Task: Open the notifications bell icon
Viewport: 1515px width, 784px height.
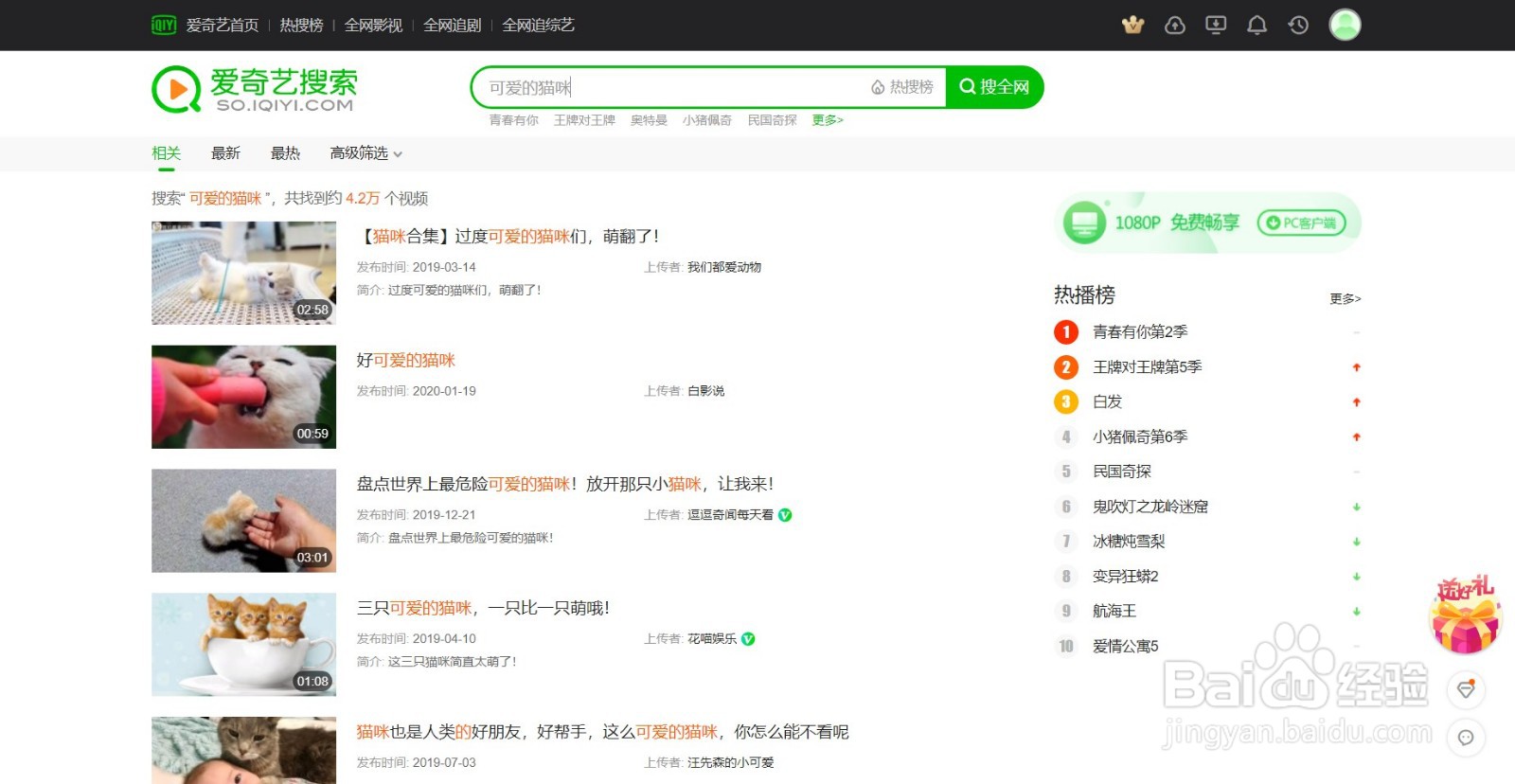Action: pos(1257,26)
